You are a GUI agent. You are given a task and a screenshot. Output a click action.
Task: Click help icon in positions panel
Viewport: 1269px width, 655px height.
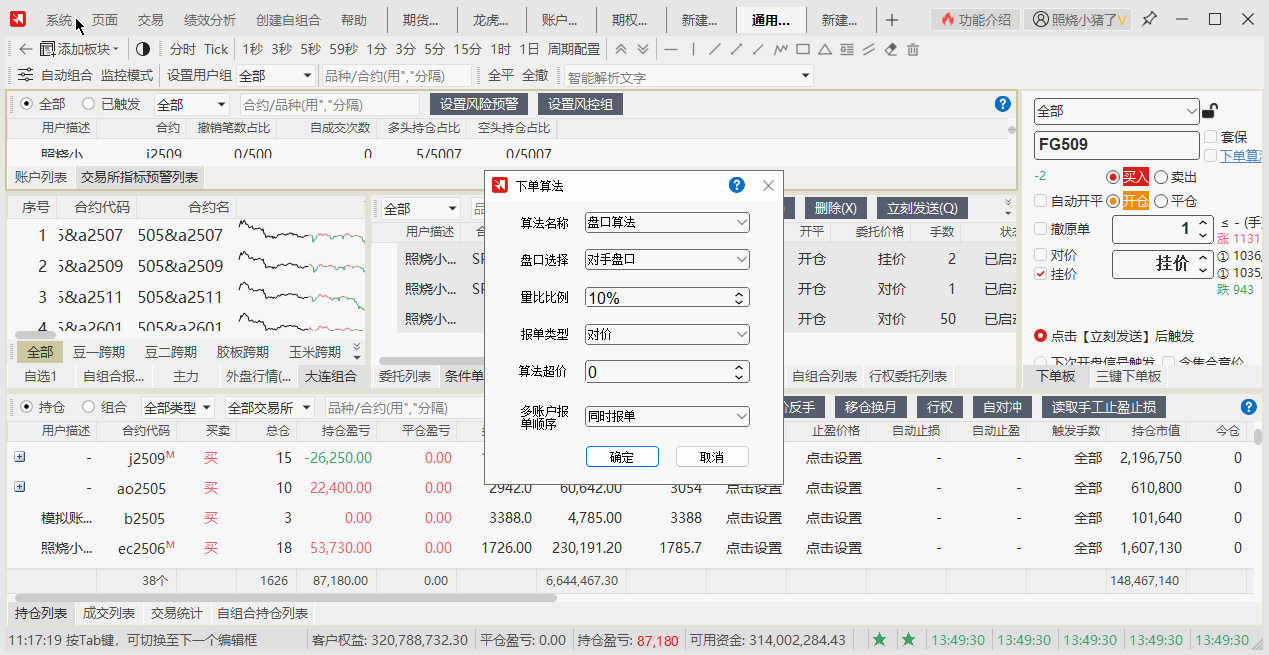tap(1248, 407)
